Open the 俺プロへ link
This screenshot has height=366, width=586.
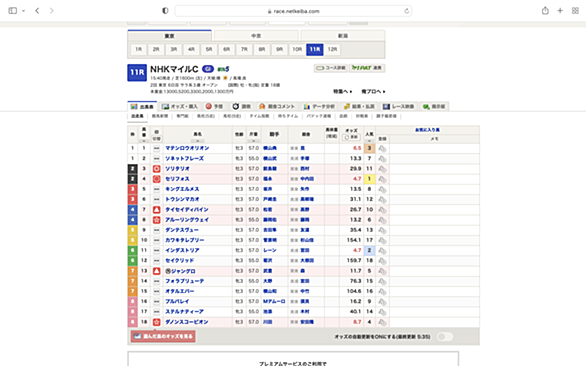(x=373, y=92)
